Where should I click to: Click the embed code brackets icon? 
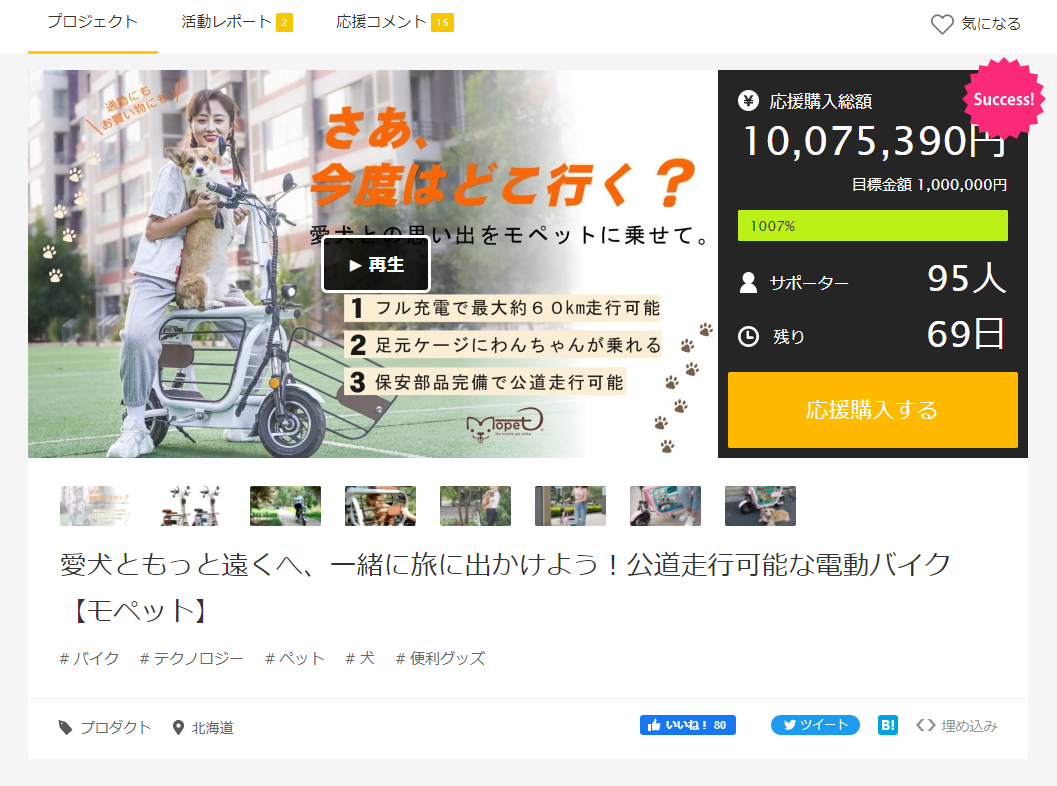[x=926, y=725]
